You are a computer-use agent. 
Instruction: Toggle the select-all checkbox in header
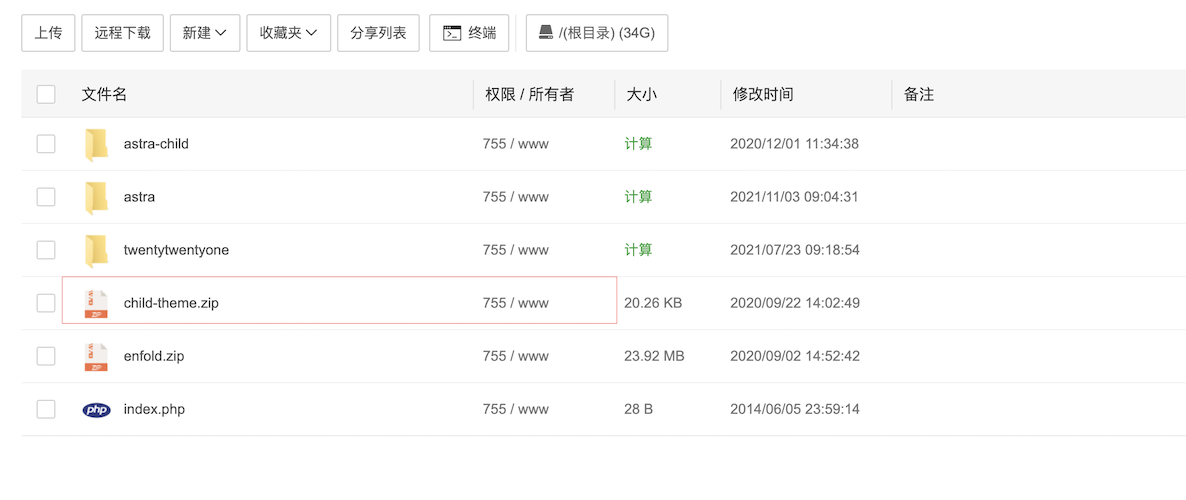pyautogui.click(x=46, y=94)
